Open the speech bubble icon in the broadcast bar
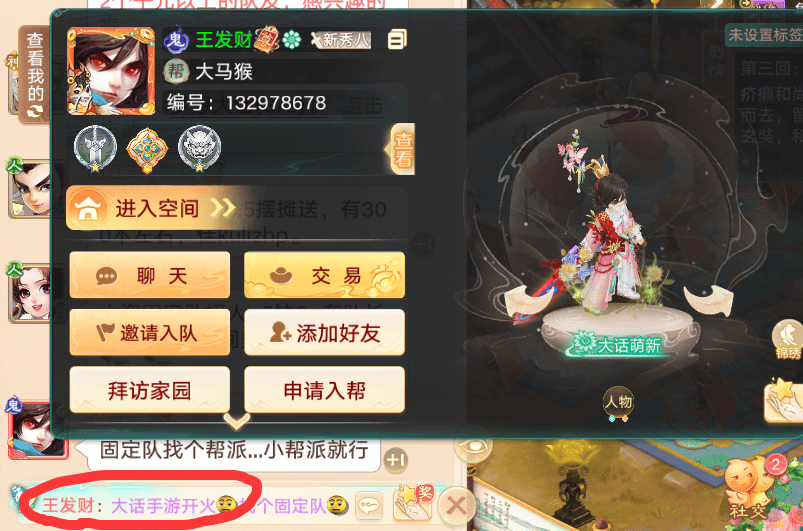 pos(369,506)
